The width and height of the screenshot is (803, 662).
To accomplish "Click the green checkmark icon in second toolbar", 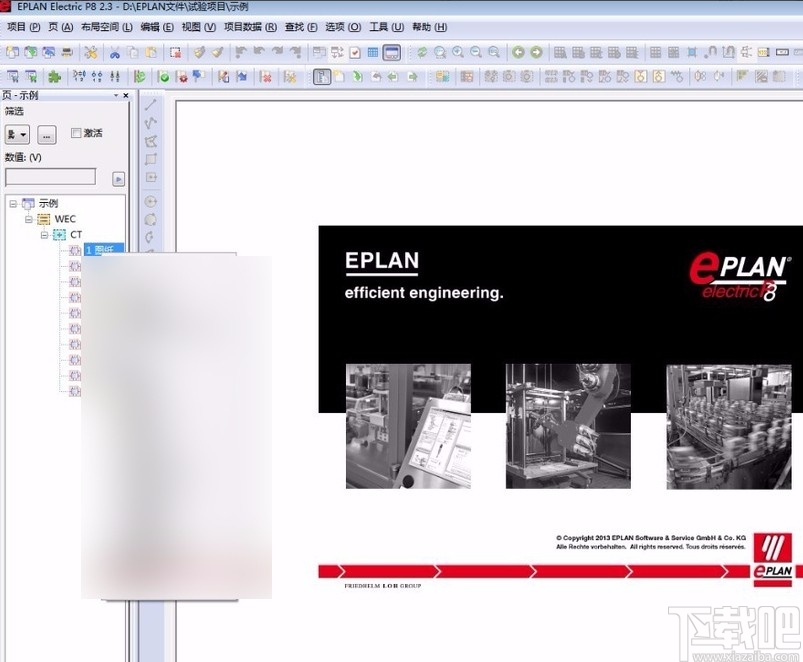I will [x=164, y=77].
